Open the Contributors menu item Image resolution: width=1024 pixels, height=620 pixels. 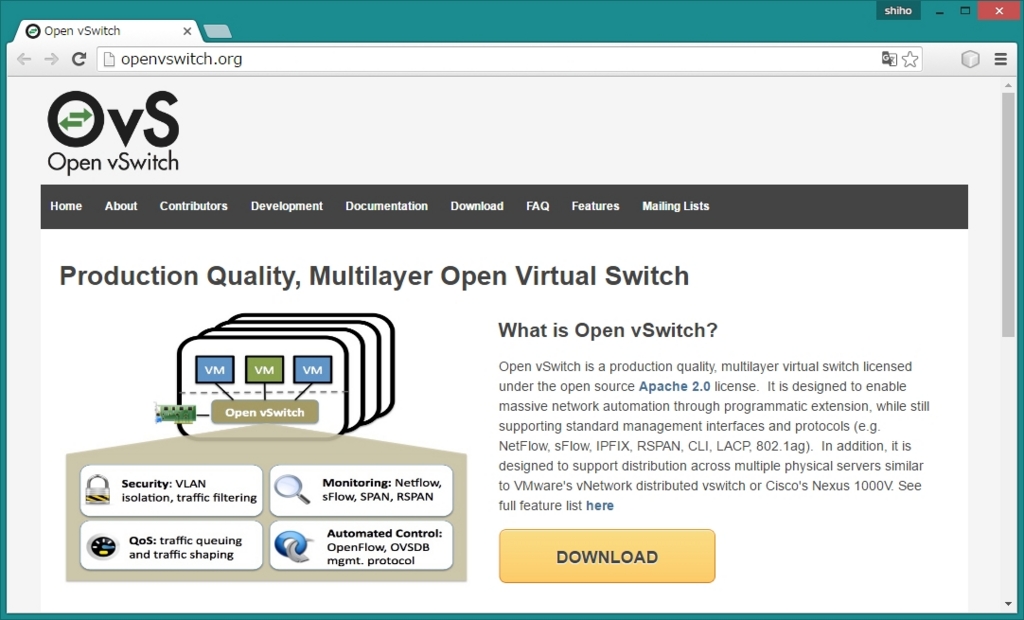(193, 206)
